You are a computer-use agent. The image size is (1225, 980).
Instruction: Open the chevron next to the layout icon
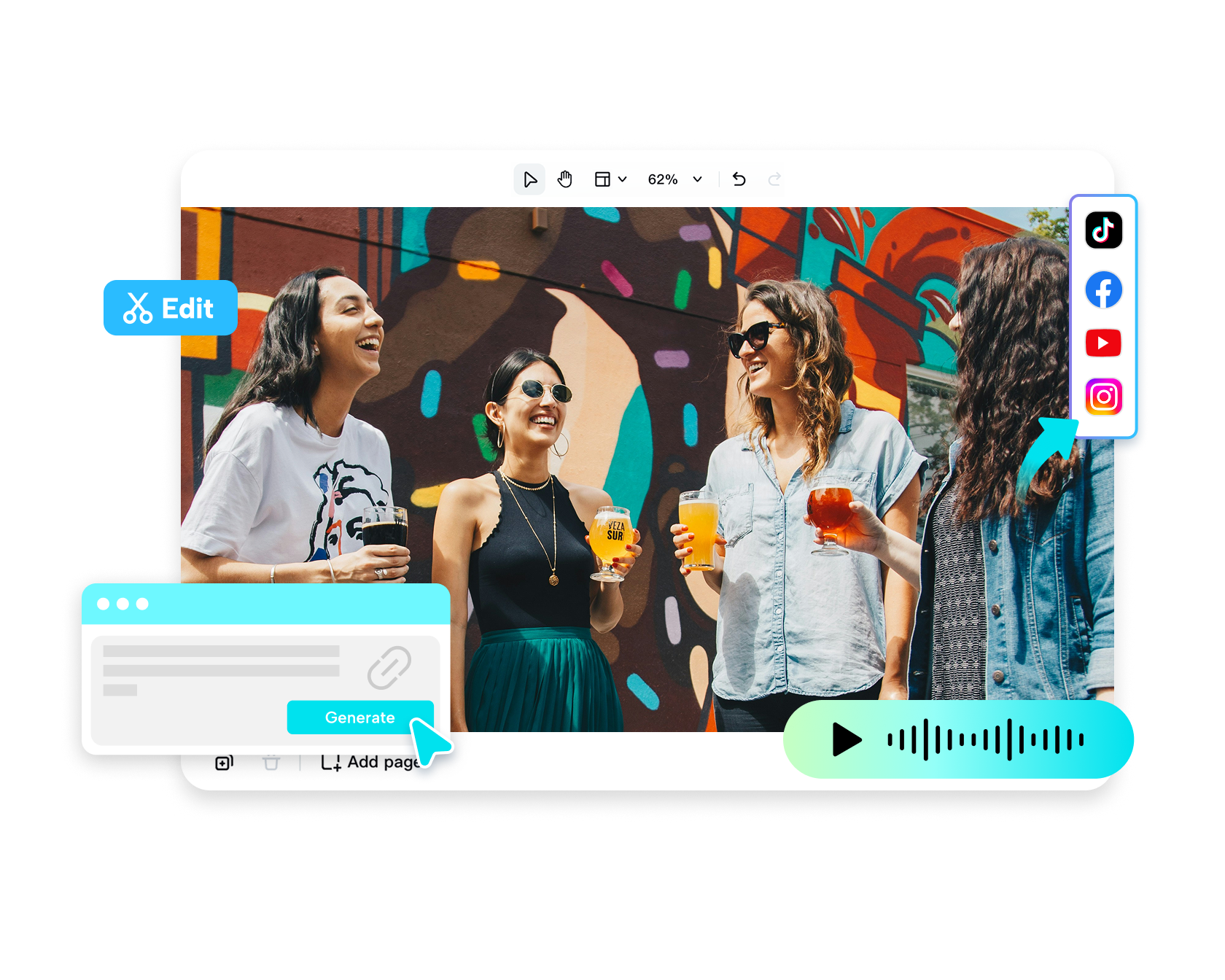click(623, 179)
